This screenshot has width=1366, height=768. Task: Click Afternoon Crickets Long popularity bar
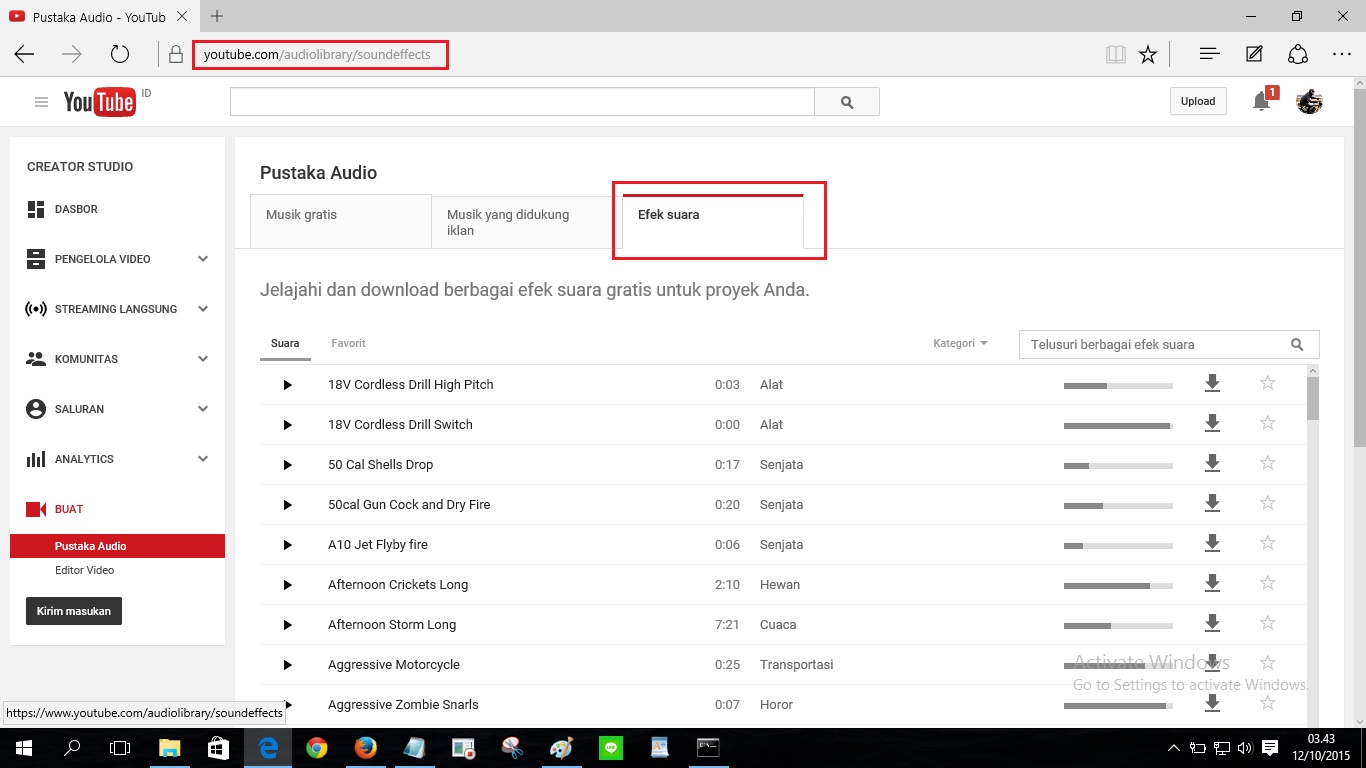tap(1118, 585)
